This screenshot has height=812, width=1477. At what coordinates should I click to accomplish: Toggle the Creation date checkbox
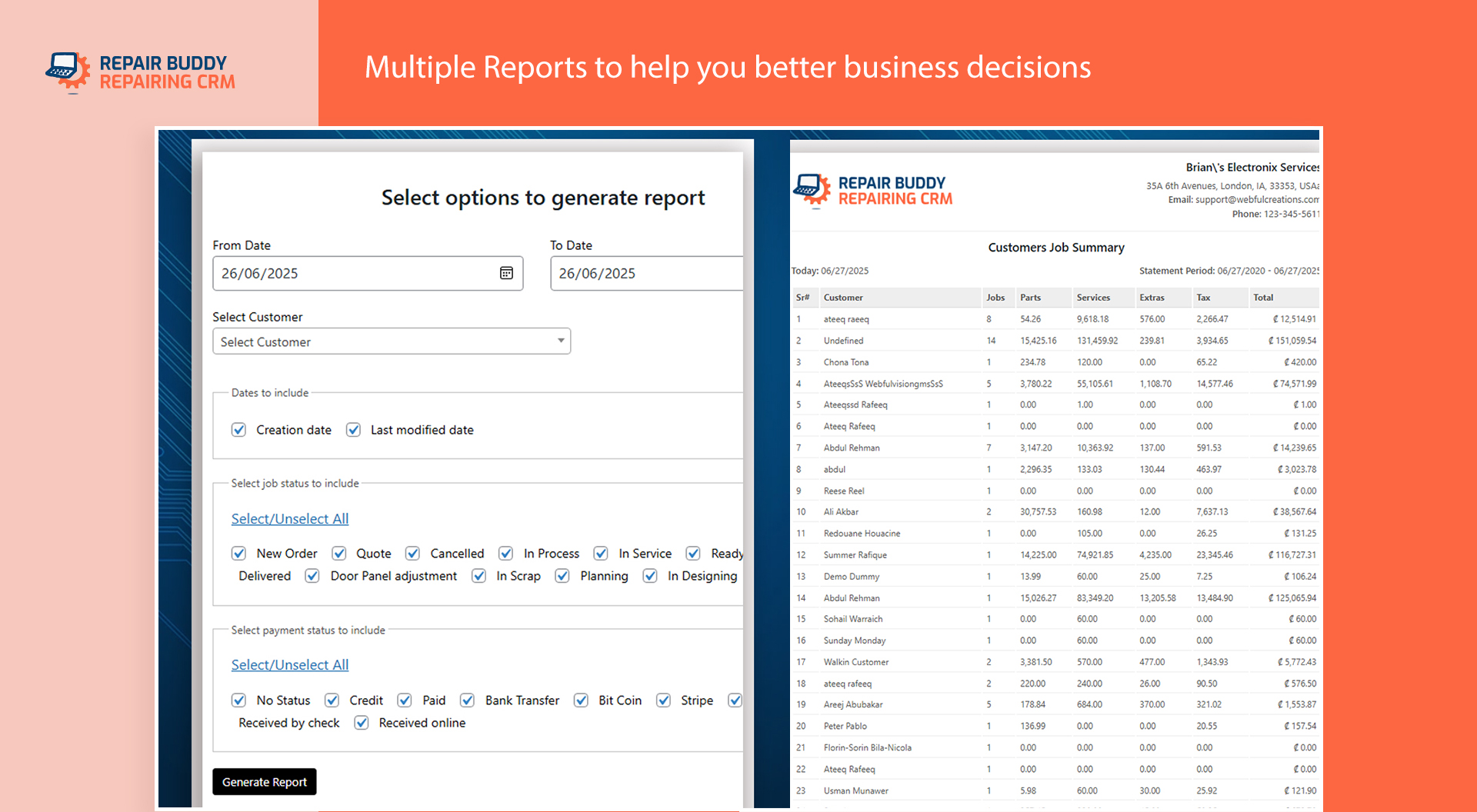(x=239, y=430)
